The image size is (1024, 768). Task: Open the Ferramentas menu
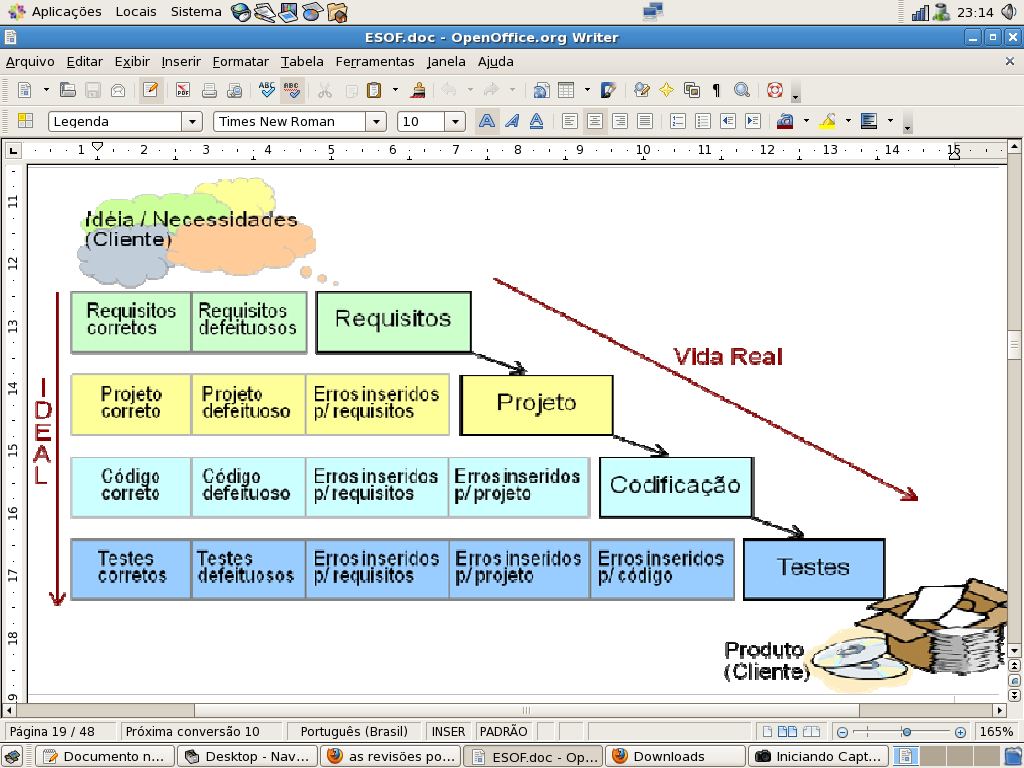tap(374, 61)
